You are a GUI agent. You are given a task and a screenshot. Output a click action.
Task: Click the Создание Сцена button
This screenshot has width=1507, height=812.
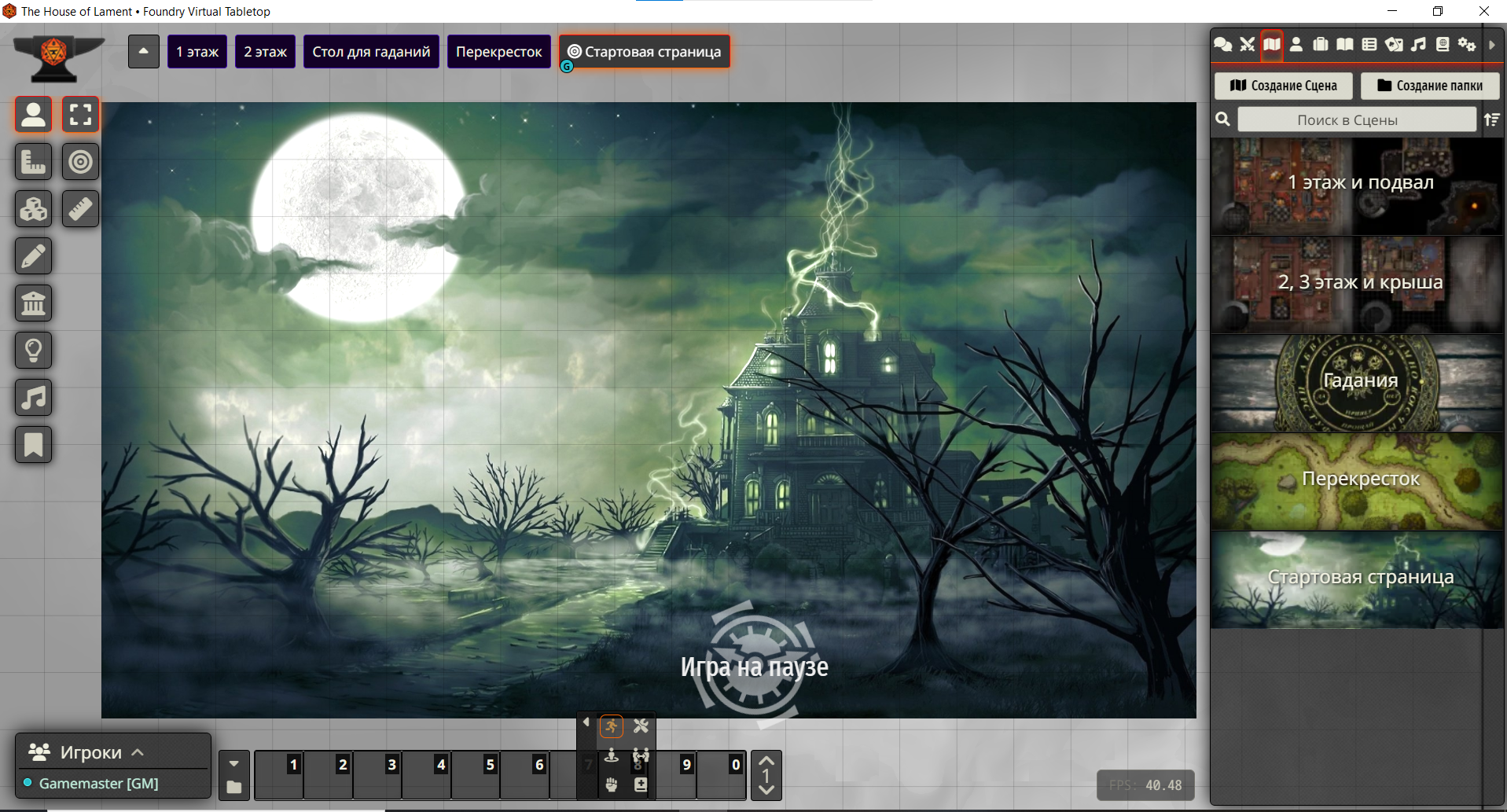(1284, 86)
